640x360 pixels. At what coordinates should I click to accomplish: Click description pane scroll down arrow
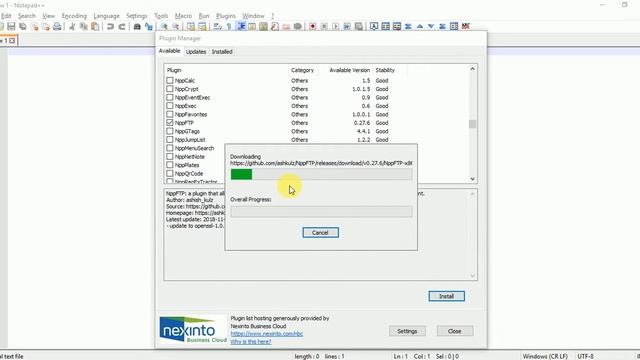point(472,276)
